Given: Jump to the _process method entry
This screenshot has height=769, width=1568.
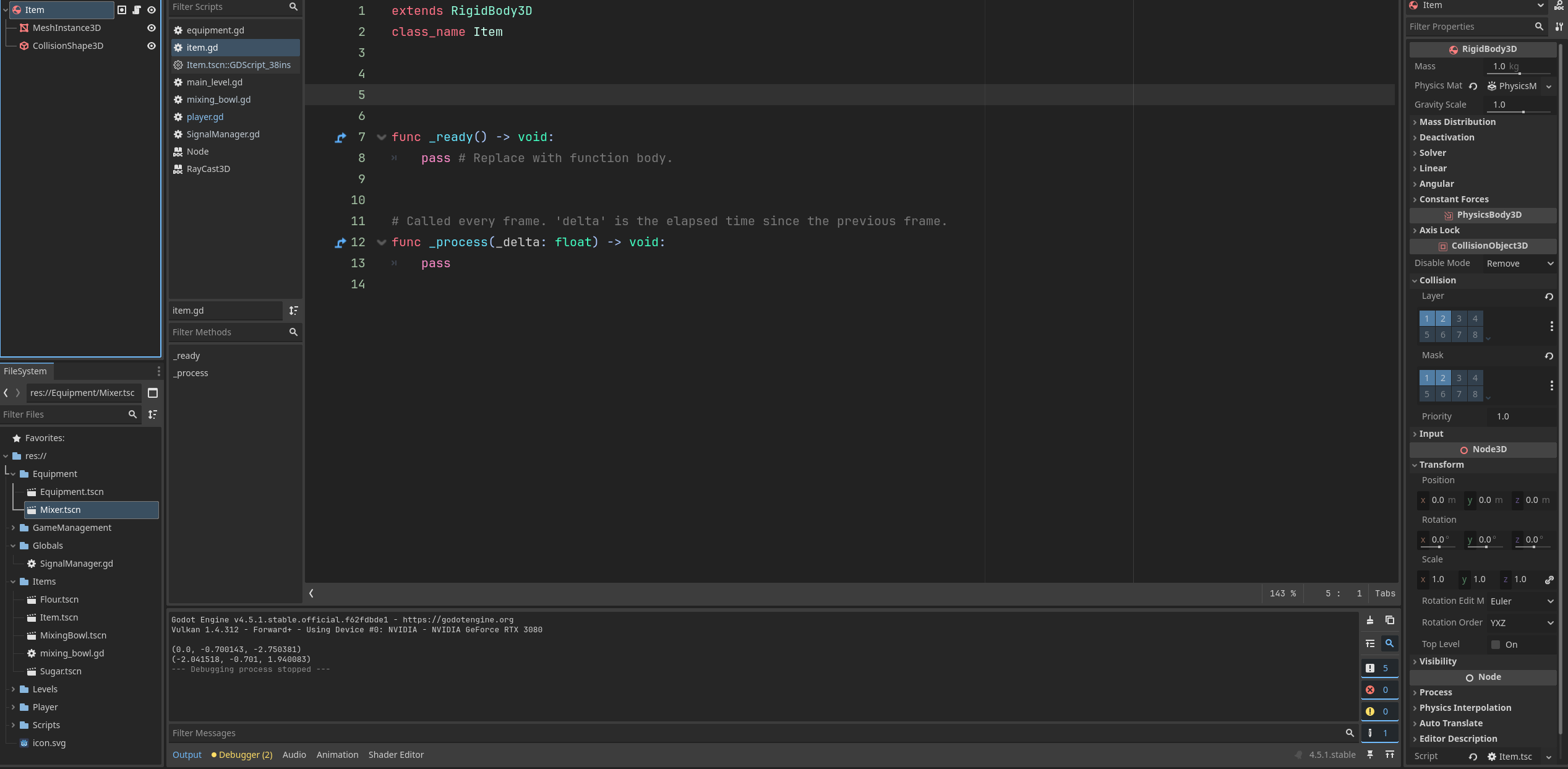Looking at the screenshot, I should click(191, 373).
